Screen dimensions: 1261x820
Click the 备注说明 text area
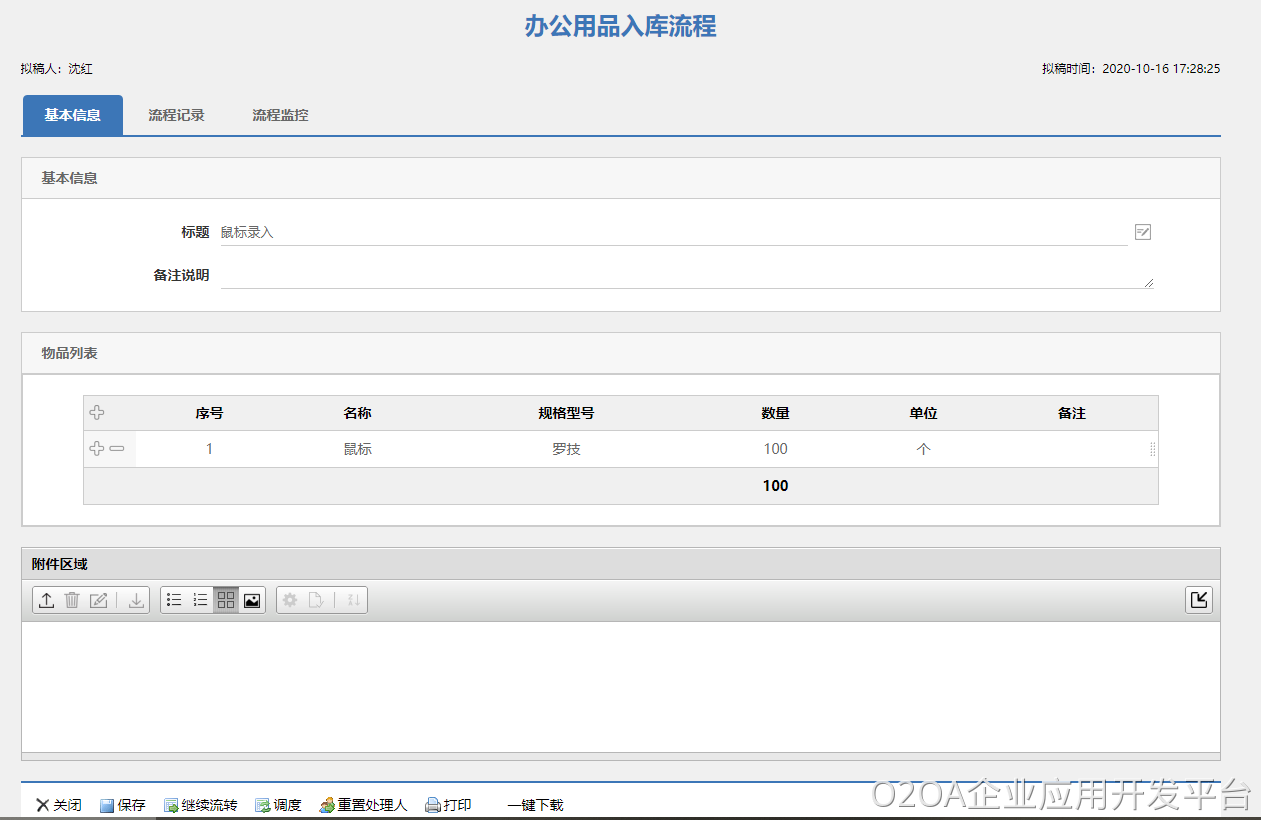686,276
